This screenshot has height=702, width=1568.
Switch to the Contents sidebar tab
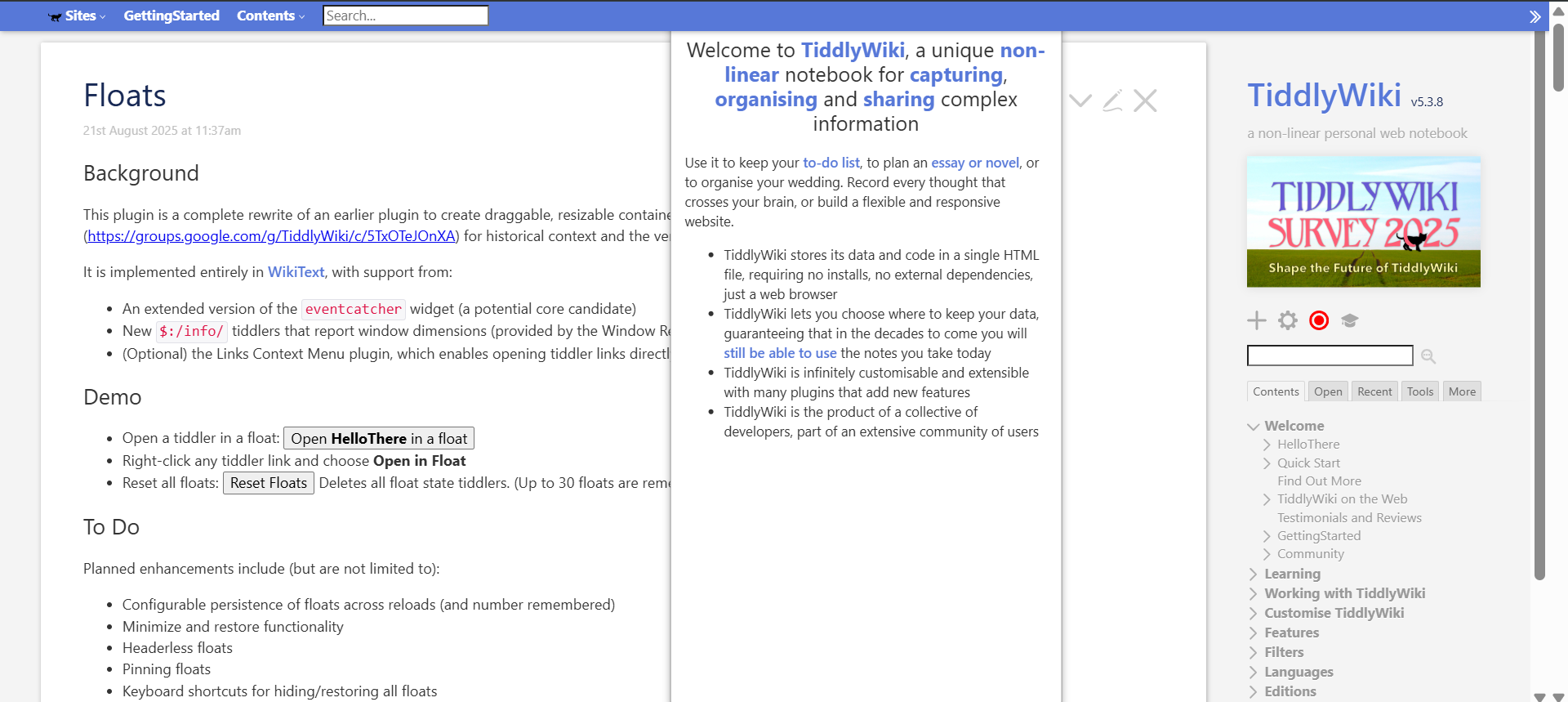(x=1276, y=391)
